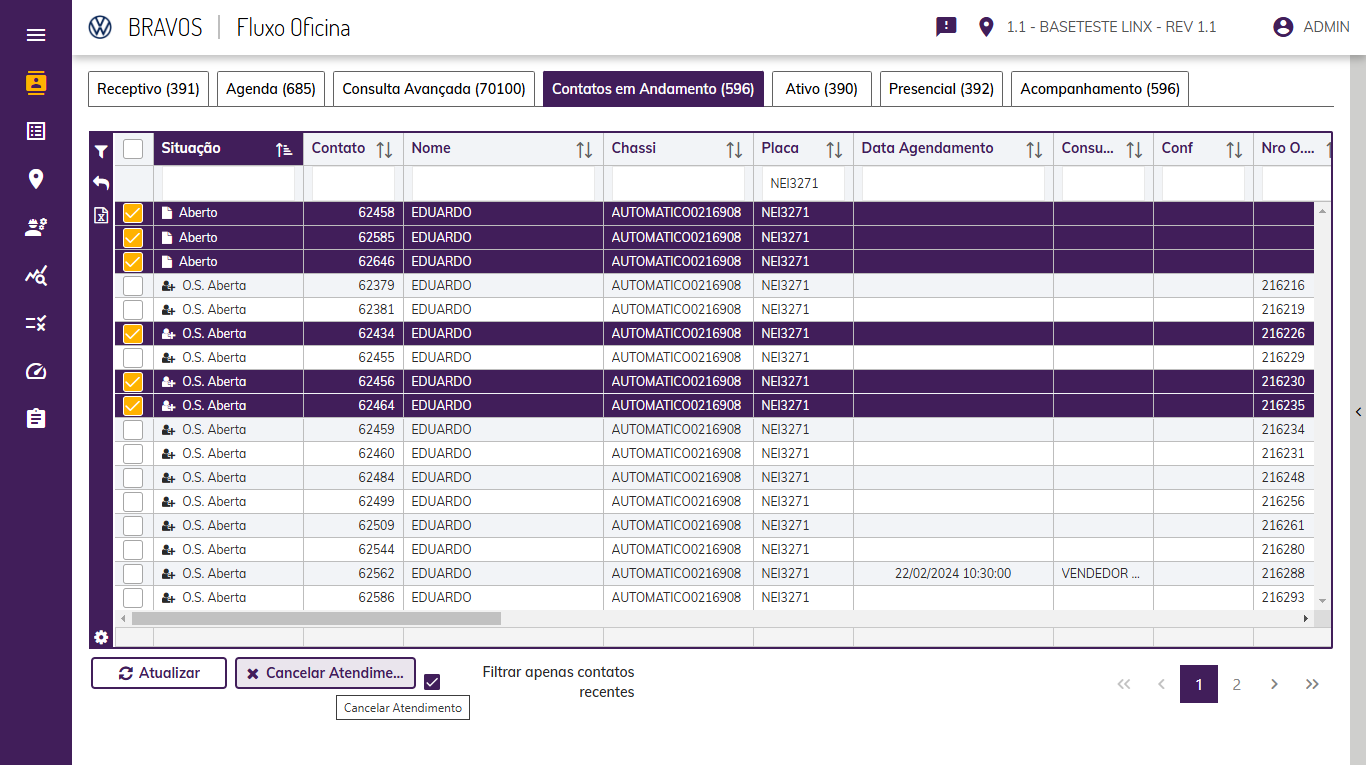This screenshot has height=765, width=1366.
Task: Open the Consulta Avançada (70100) tab
Action: point(434,89)
